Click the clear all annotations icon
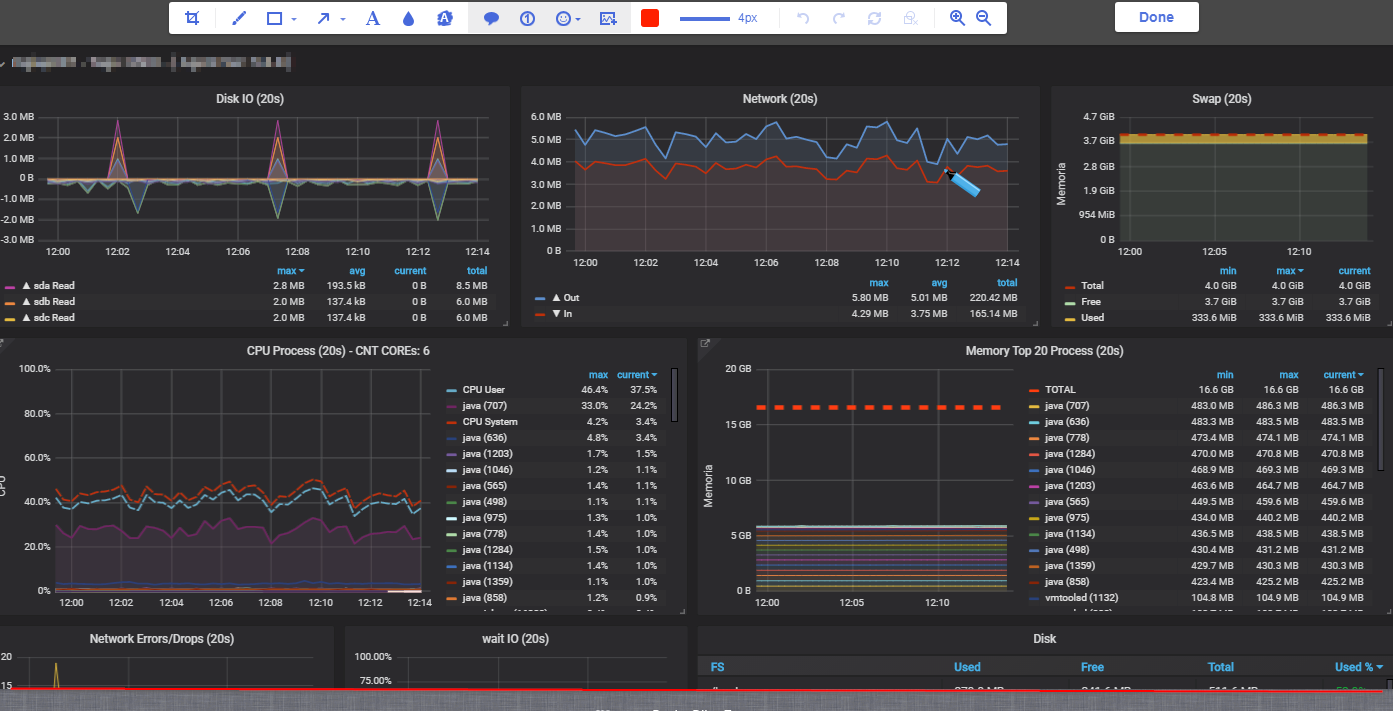 [910, 18]
